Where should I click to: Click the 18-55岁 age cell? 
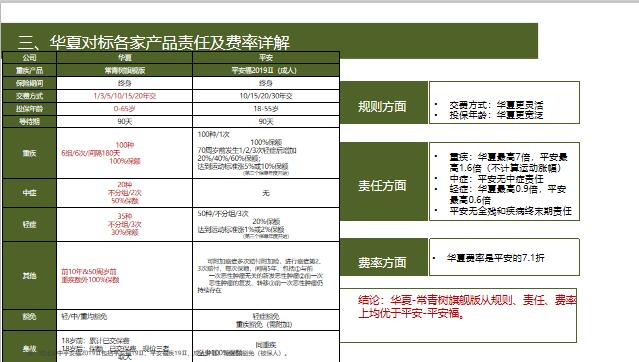click(266, 108)
